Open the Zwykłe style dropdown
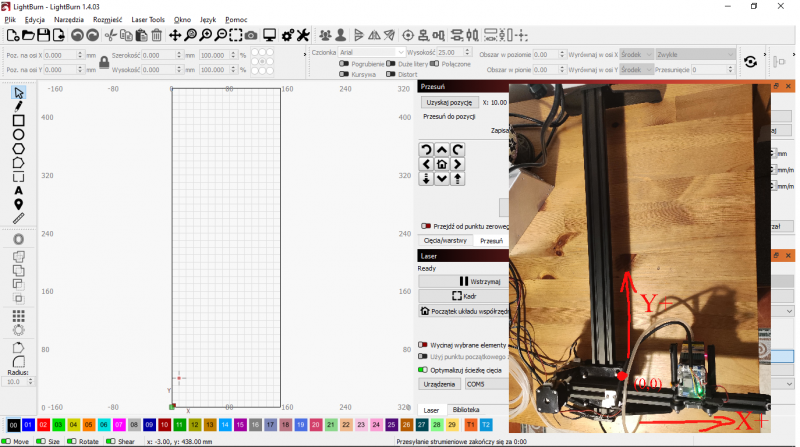This screenshot has width=800, height=447. point(694,54)
